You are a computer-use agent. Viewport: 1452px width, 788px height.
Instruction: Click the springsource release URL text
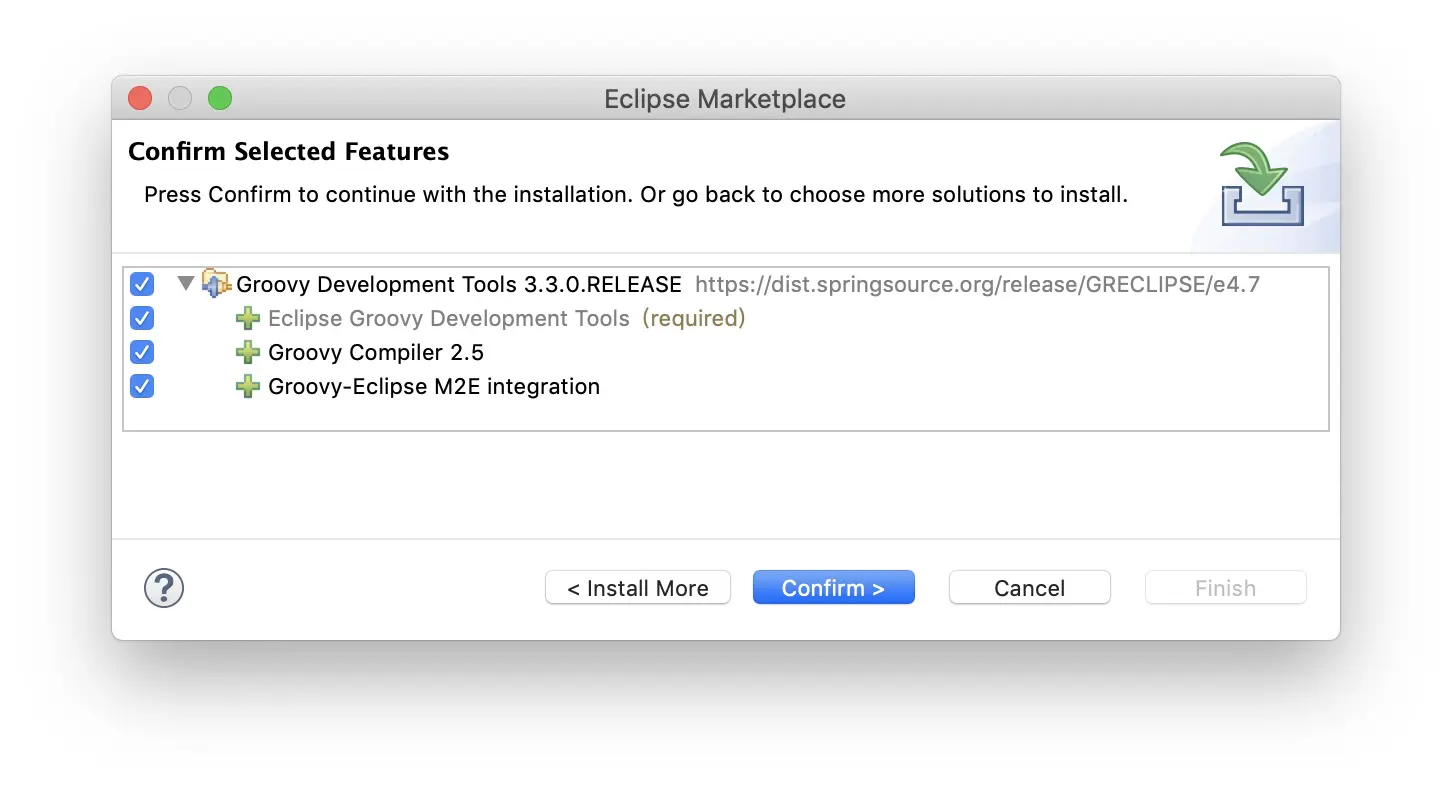tap(977, 285)
